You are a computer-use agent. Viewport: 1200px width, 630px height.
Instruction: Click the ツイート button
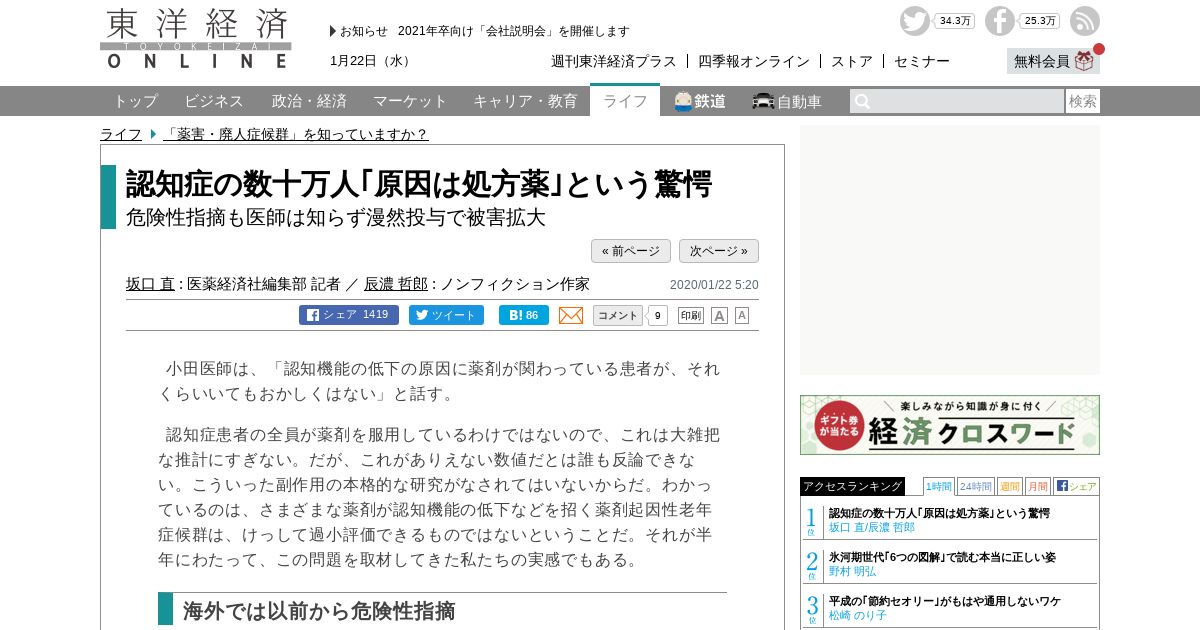pos(446,315)
